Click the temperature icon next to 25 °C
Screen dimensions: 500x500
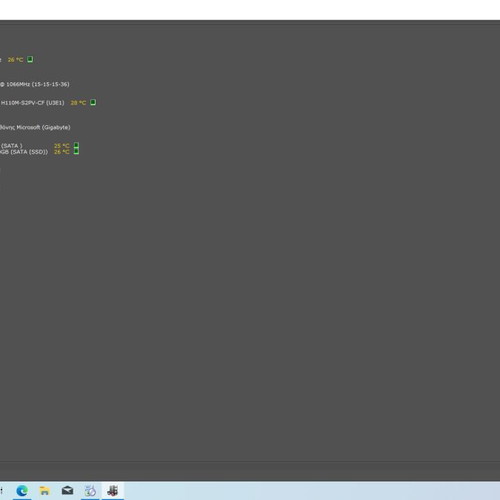[76, 146]
